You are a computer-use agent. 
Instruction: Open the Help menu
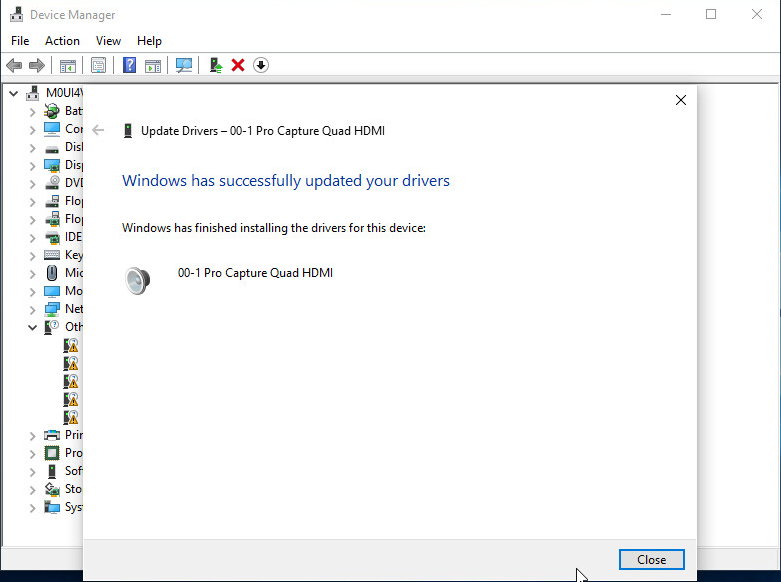pyautogui.click(x=149, y=41)
